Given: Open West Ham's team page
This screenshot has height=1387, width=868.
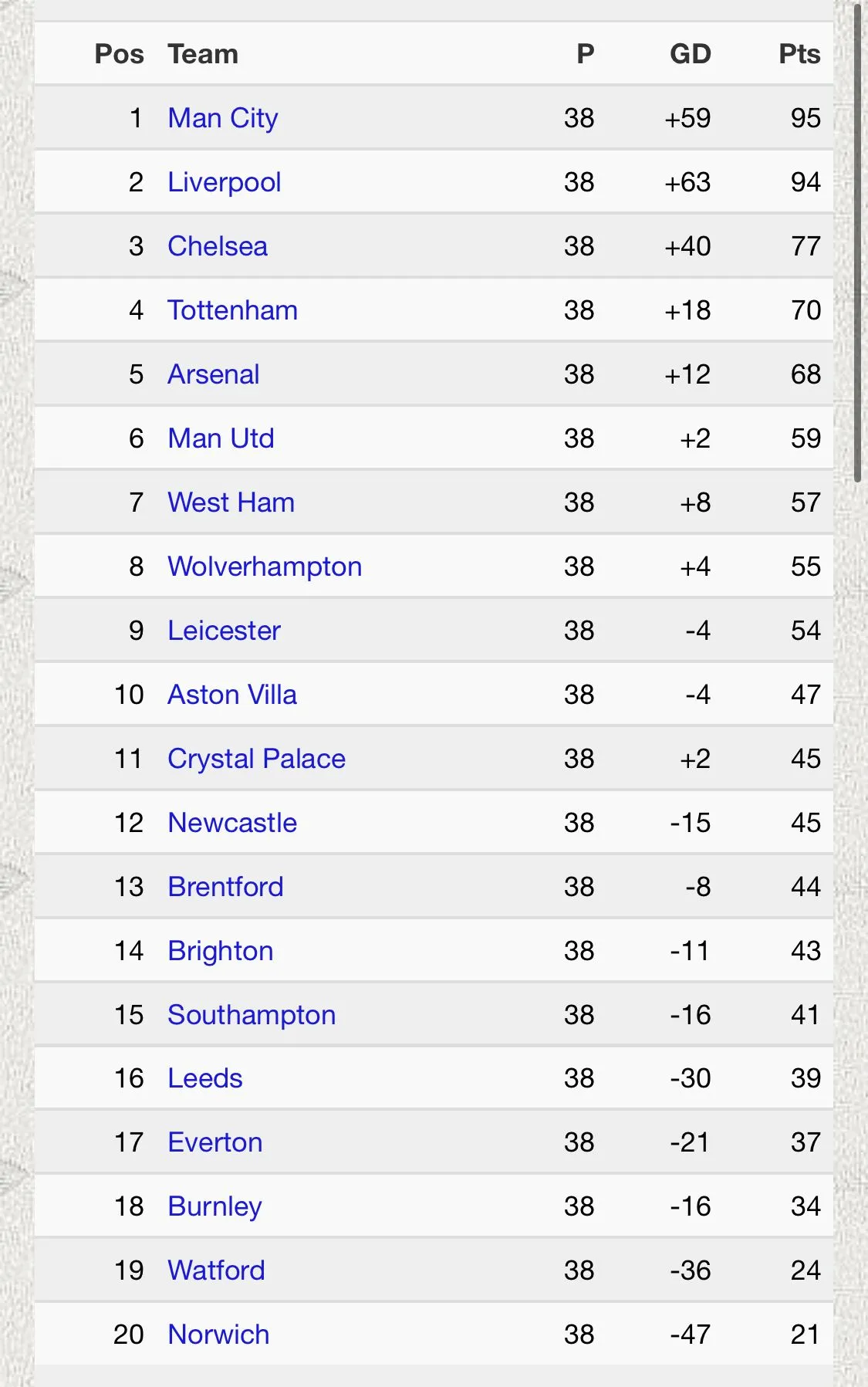Looking at the screenshot, I should point(231,502).
